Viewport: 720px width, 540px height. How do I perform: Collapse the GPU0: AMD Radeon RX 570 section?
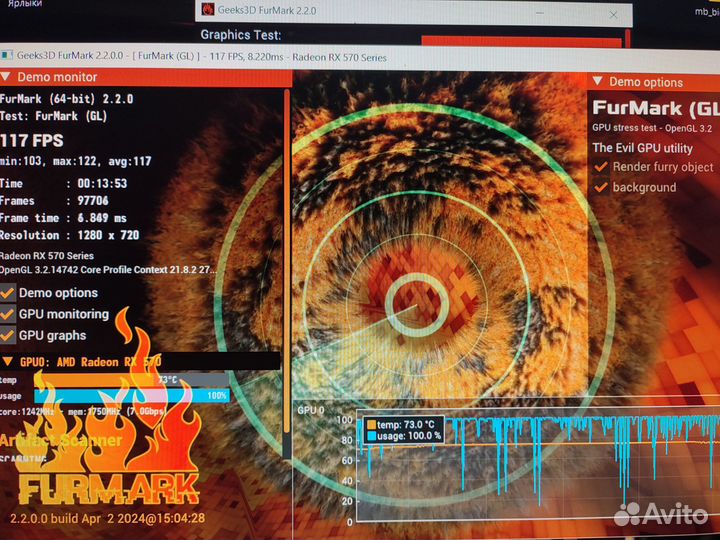click(8, 361)
